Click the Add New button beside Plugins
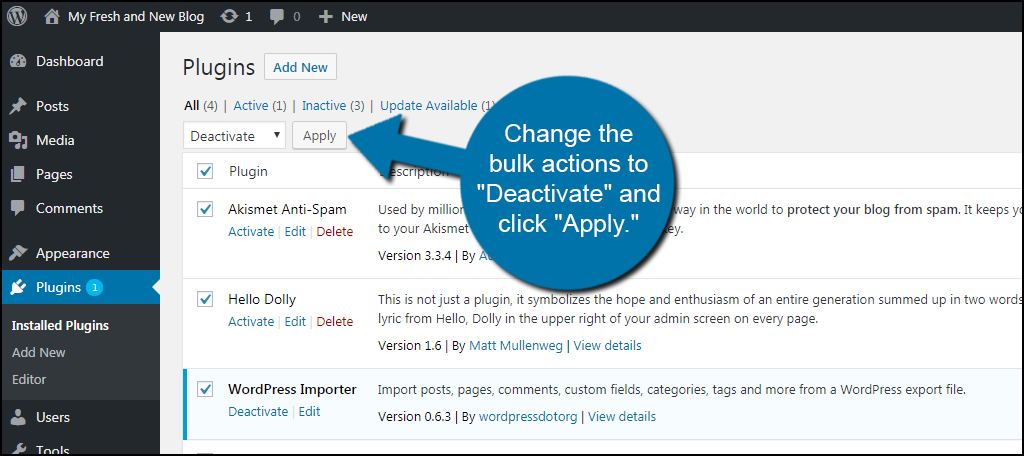 point(300,67)
